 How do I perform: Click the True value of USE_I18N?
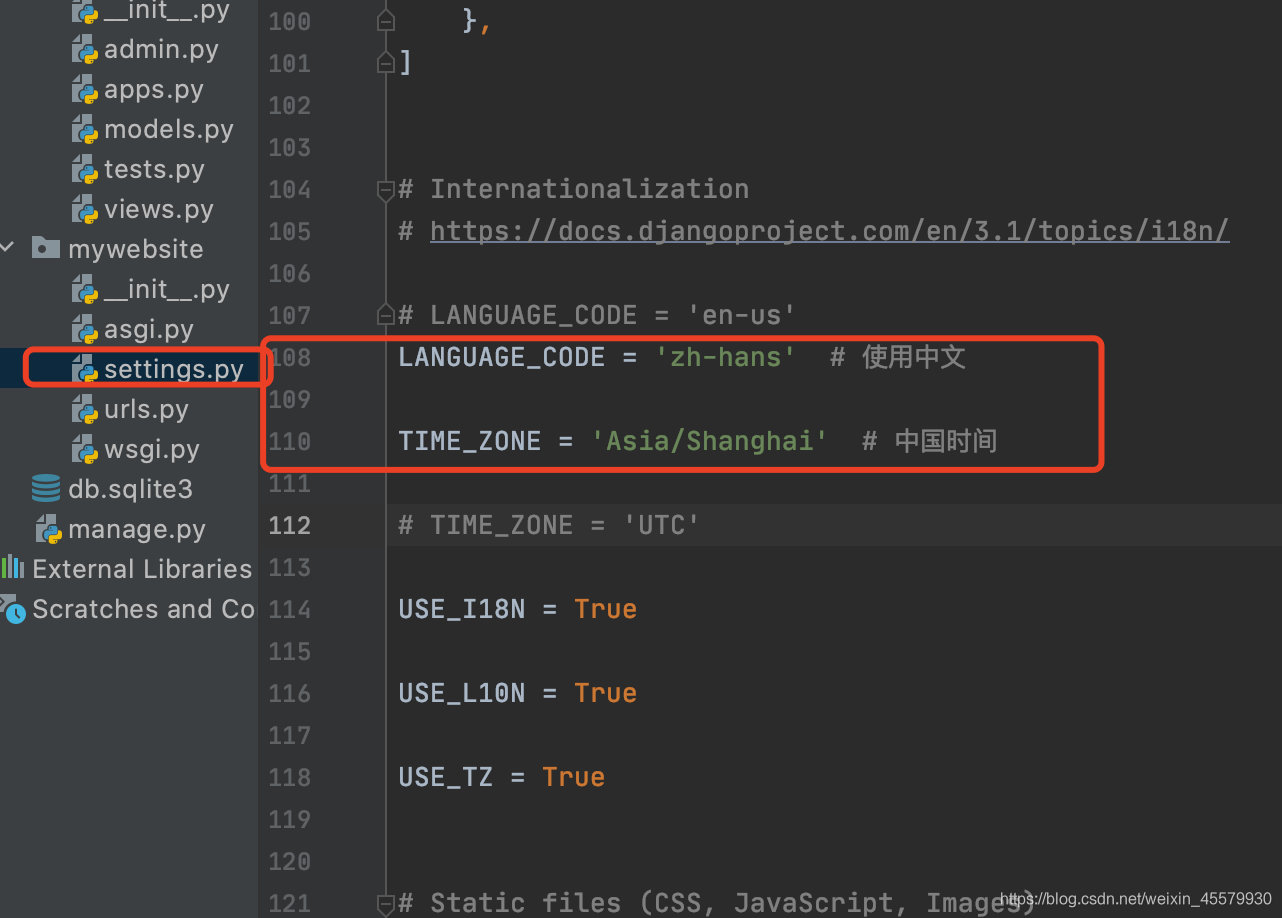(x=605, y=609)
